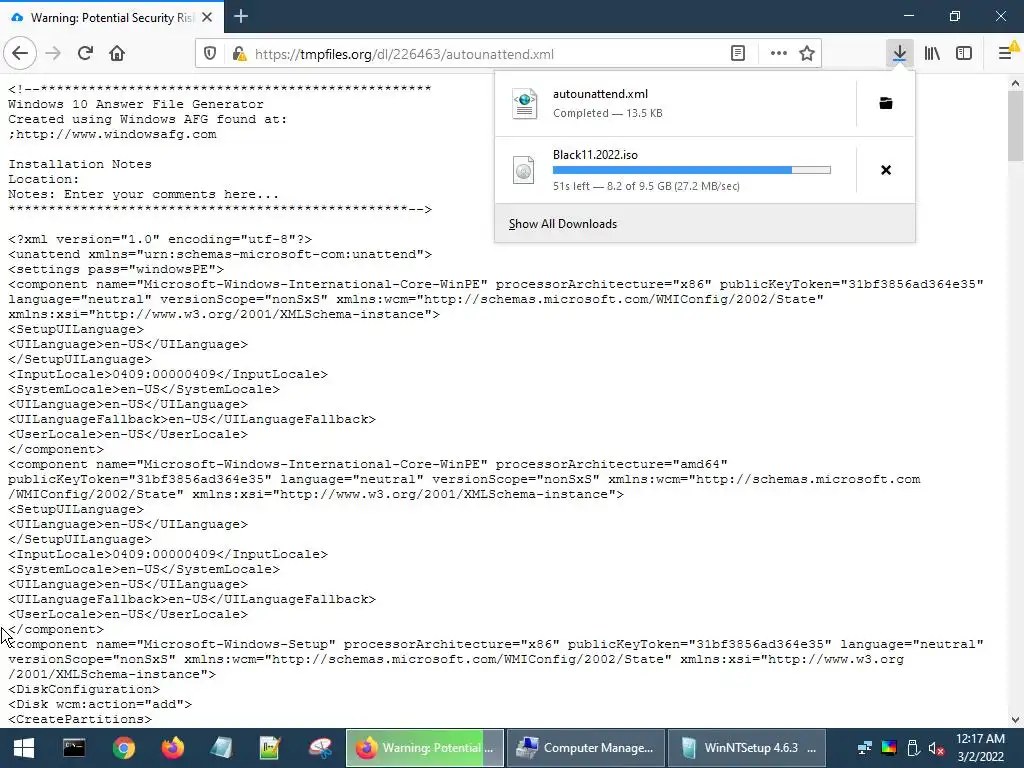Open folder containing autounattend.xml

[886, 103]
